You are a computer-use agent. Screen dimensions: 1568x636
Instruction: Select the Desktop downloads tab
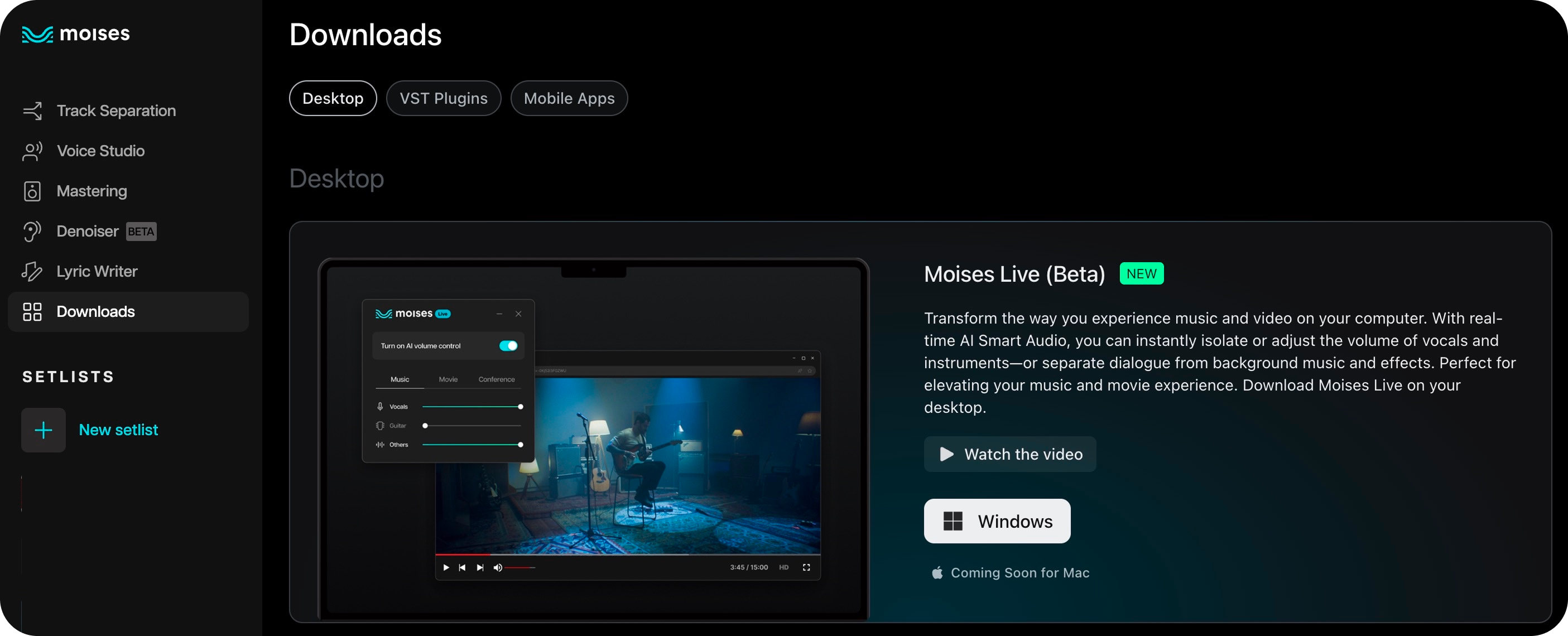(333, 98)
